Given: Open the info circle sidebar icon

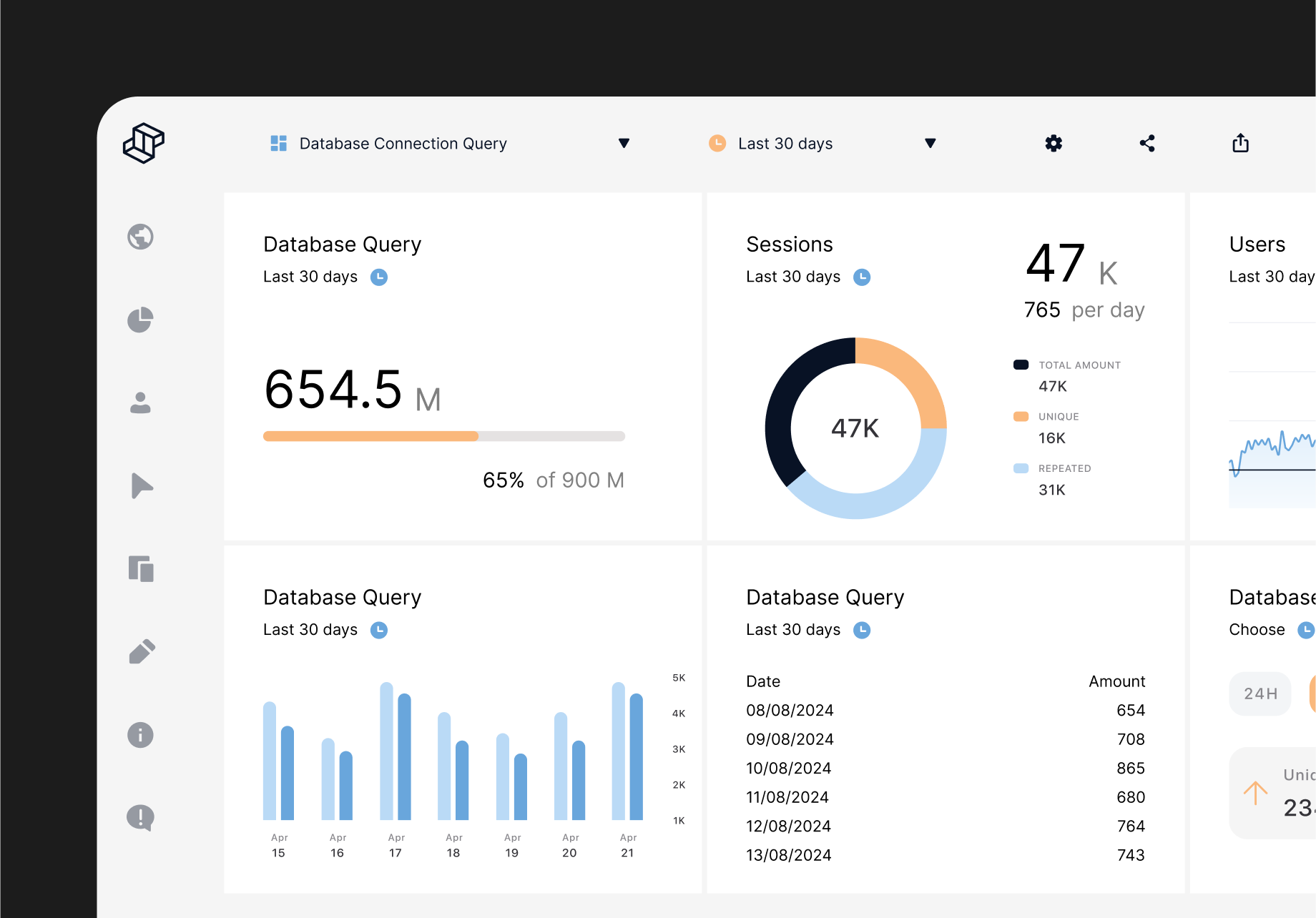Looking at the screenshot, I should (x=140, y=735).
